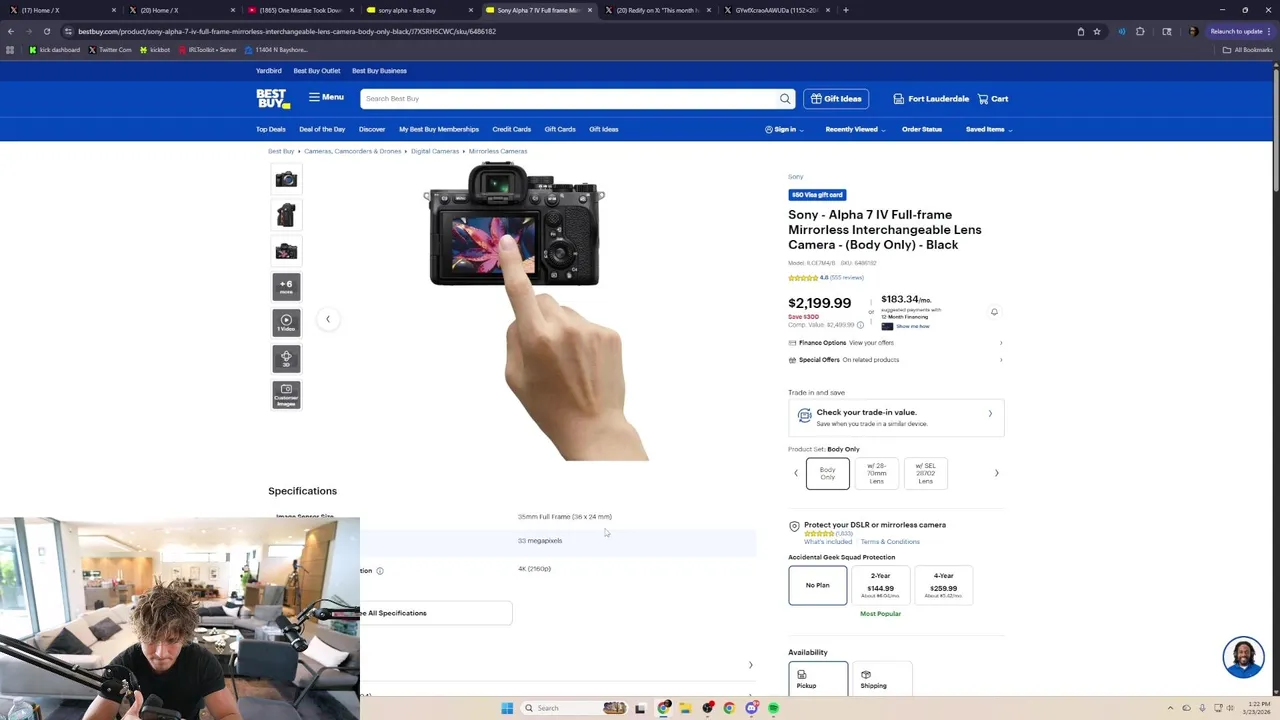Open protection Terms & Conditions link
Screen dimensions: 1280x720
tap(890, 542)
